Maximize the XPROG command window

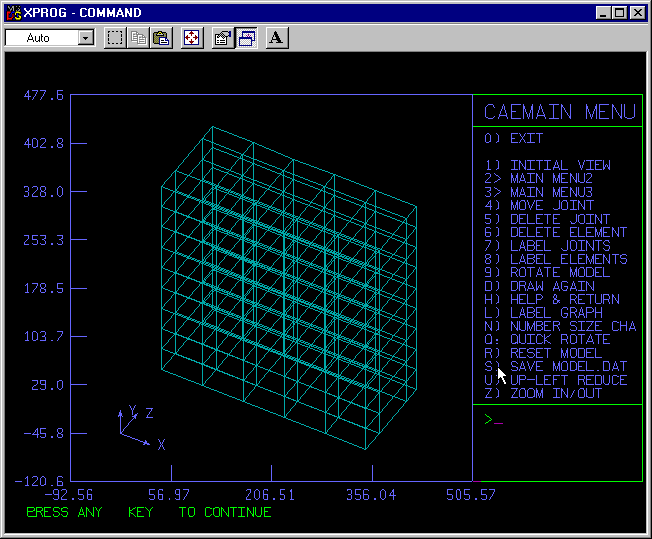coord(620,13)
